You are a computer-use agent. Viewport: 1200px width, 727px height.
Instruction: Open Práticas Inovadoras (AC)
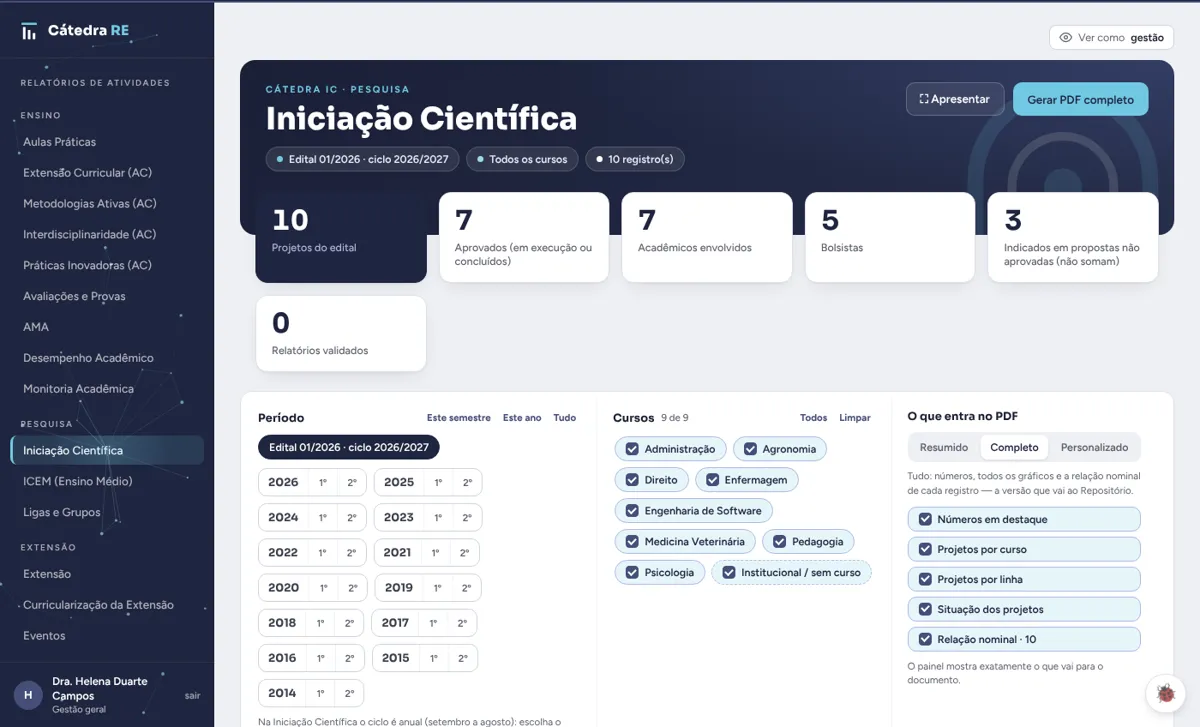point(107,265)
